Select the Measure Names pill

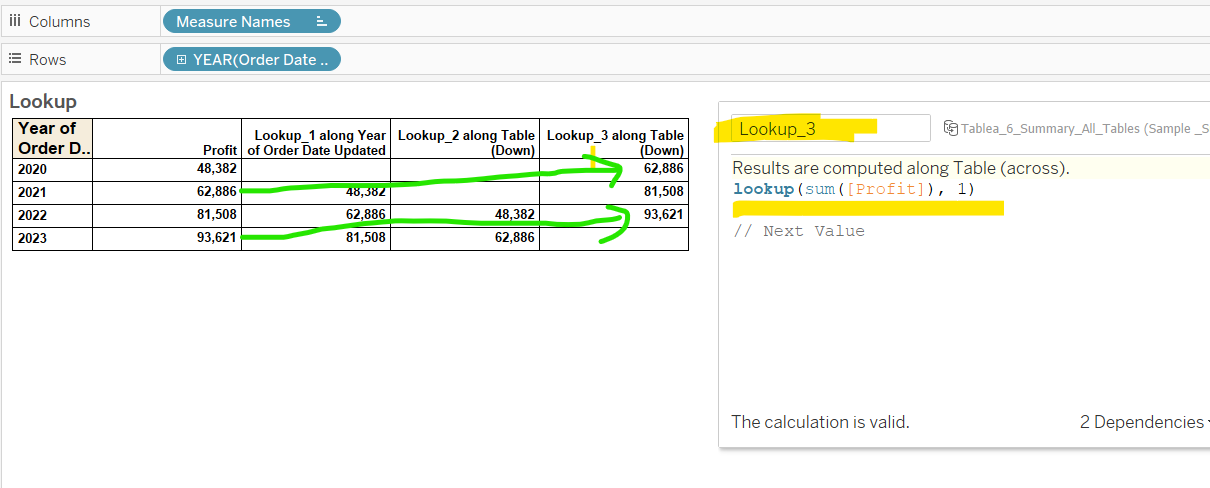(x=251, y=21)
